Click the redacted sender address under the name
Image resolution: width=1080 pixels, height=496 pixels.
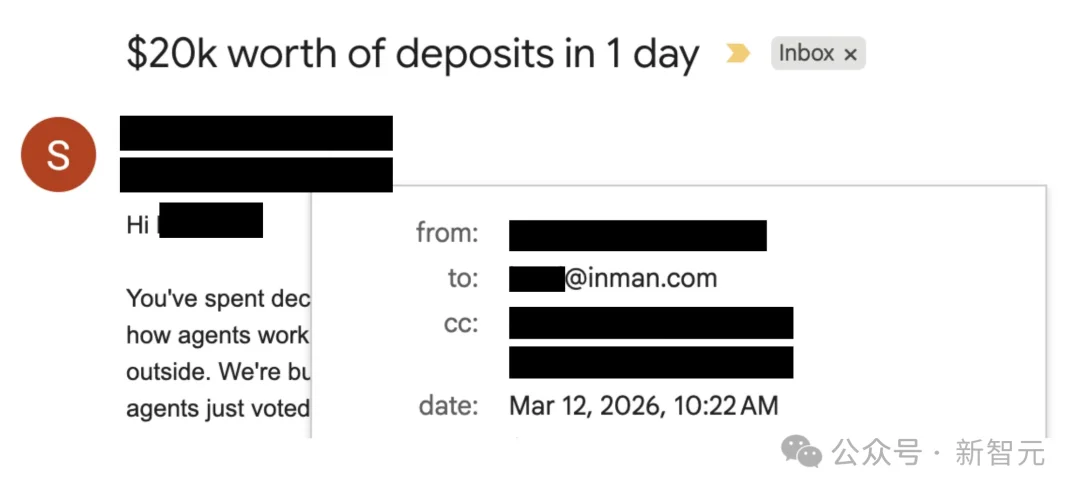coord(256,174)
